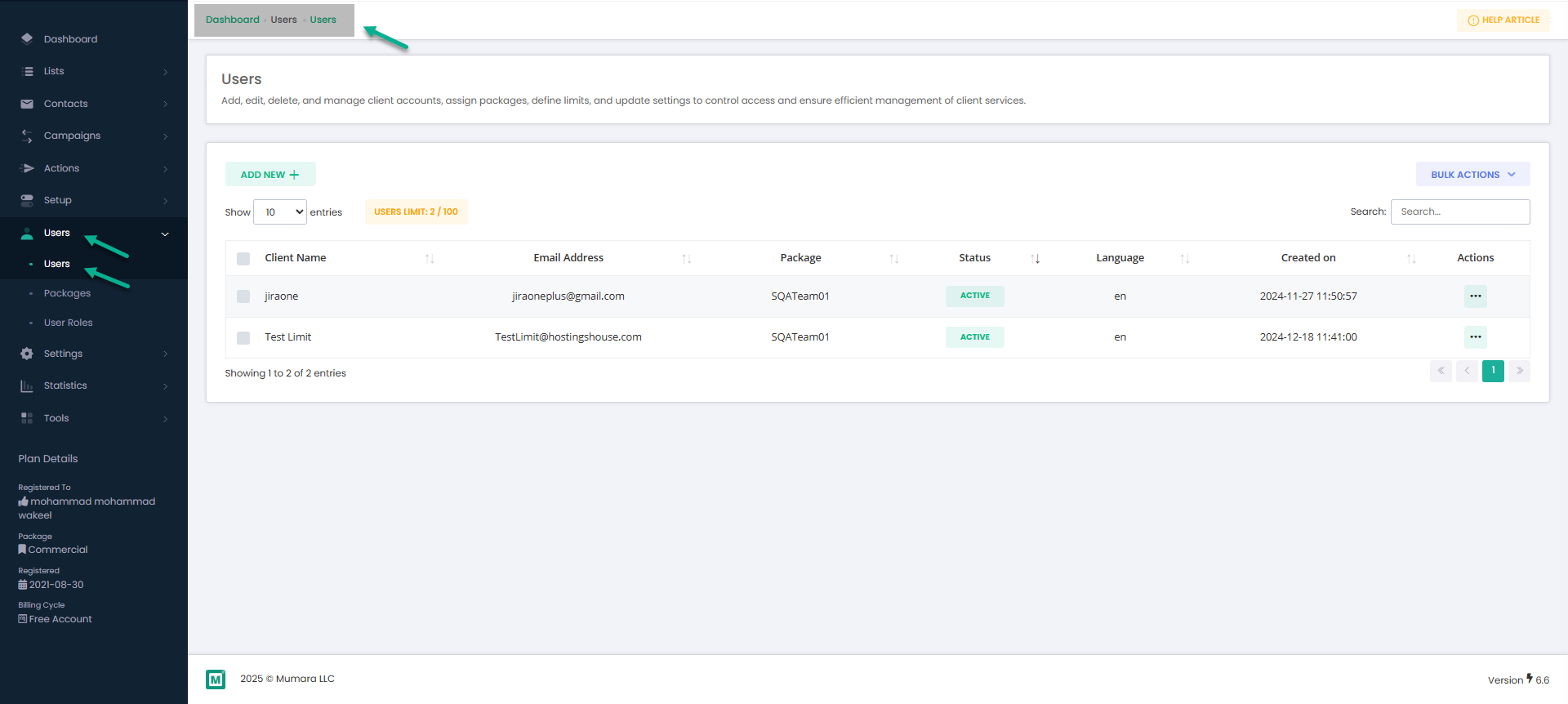
Task: Click the Campaigns icon in sidebar
Action: [27, 136]
